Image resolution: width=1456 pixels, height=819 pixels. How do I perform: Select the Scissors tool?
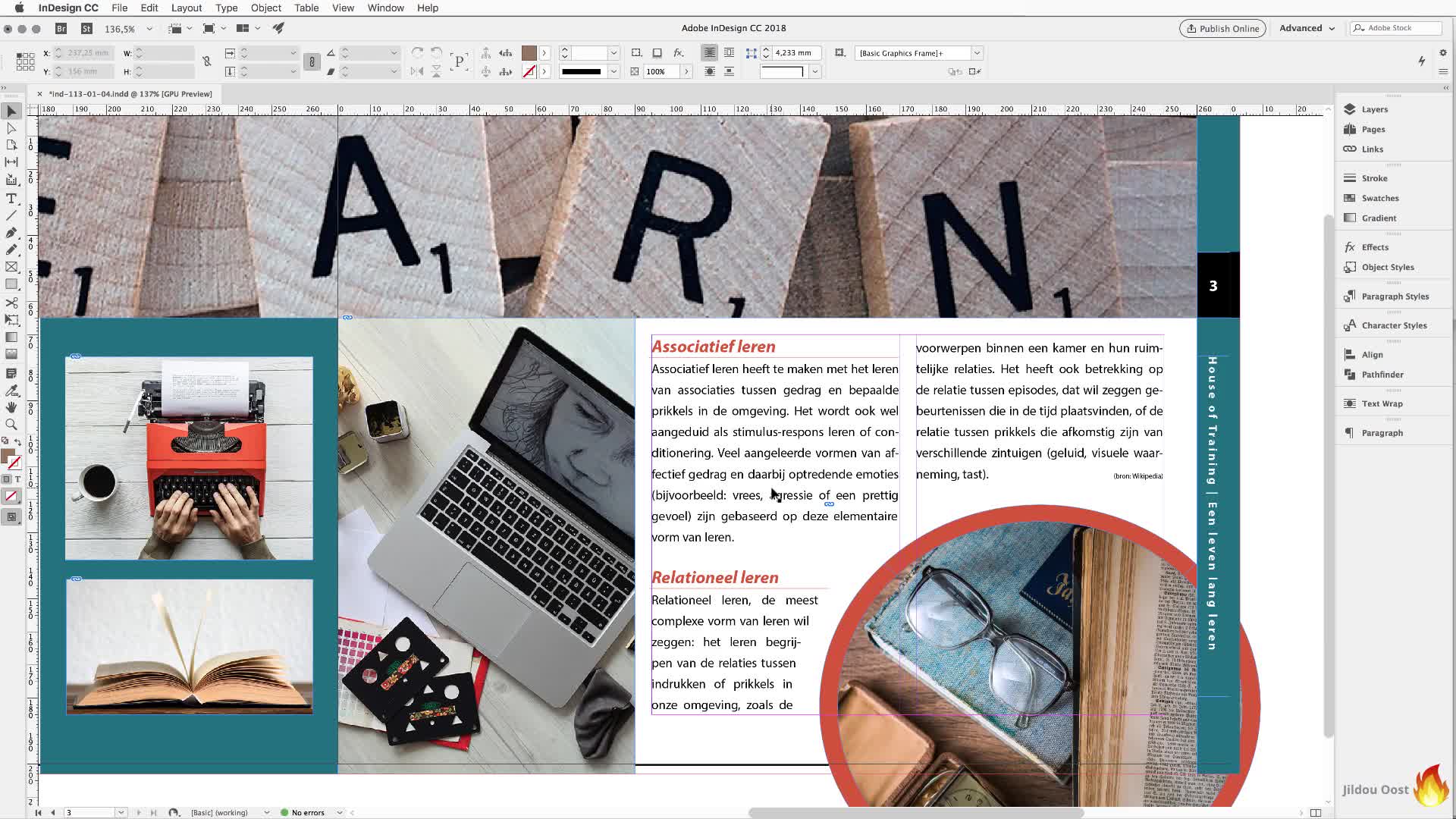11,303
